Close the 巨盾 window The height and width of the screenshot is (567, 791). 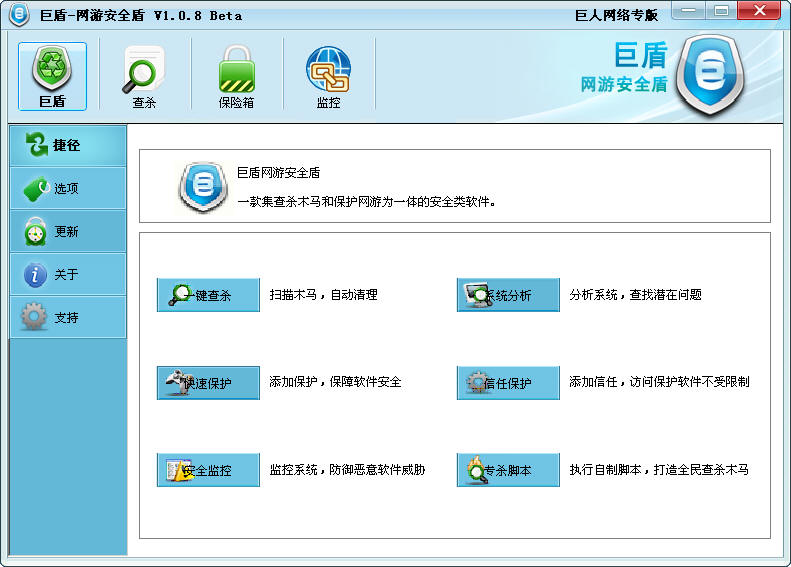coord(759,10)
